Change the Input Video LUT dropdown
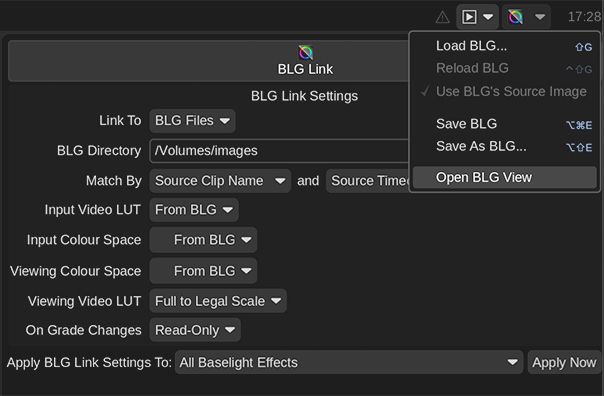Image resolution: width=604 pixels, height=396 pixels. click(x=194, y=210)
